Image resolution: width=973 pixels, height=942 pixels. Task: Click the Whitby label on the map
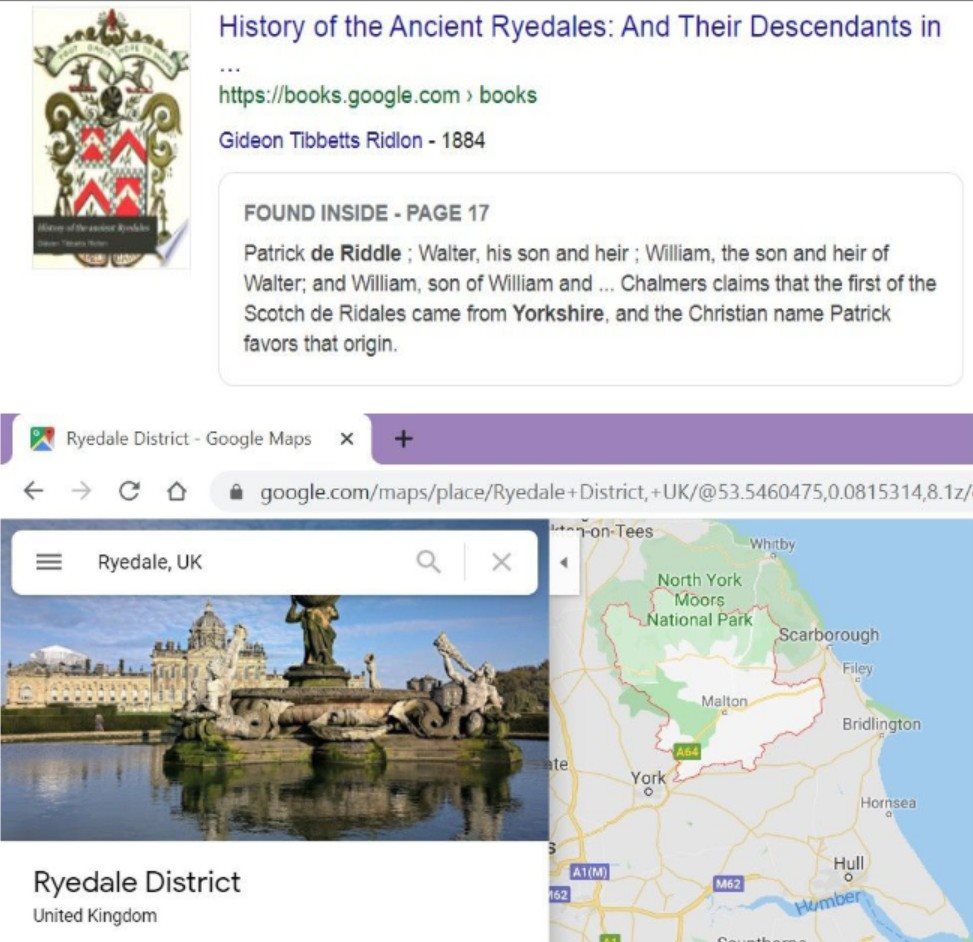[773, 544]
